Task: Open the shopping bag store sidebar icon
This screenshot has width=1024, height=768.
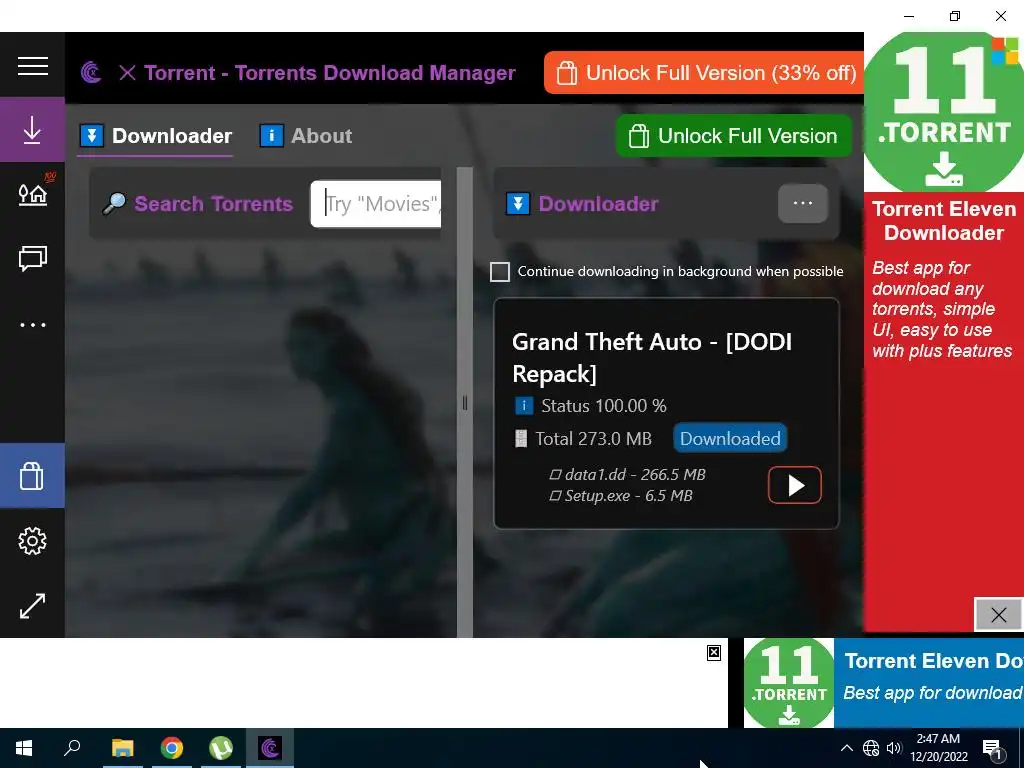Action: (32, 475)
